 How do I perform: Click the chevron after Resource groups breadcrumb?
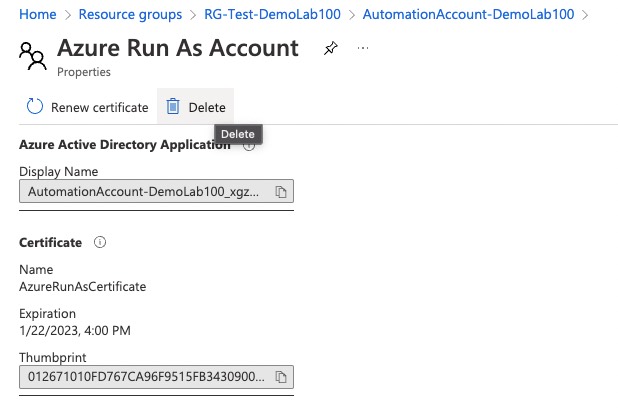[193, 15]
